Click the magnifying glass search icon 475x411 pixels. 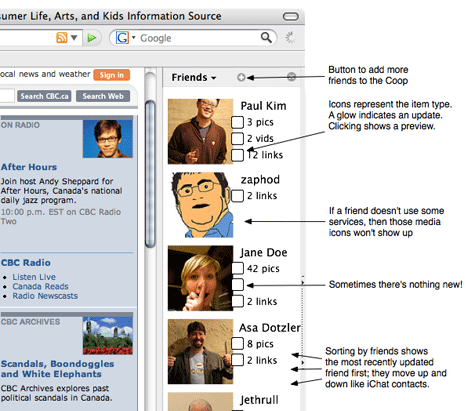pyautogui.click(x=266, y=38)
